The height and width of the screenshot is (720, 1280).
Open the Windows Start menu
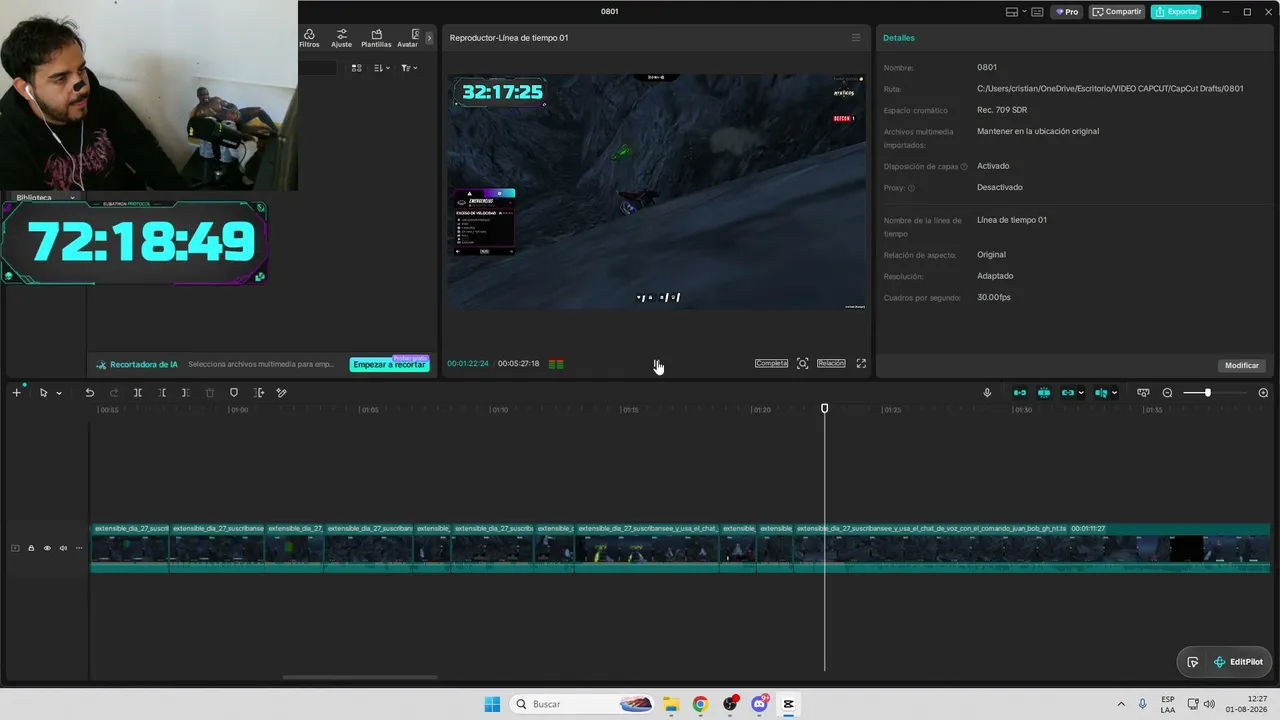tap(492, 704)
